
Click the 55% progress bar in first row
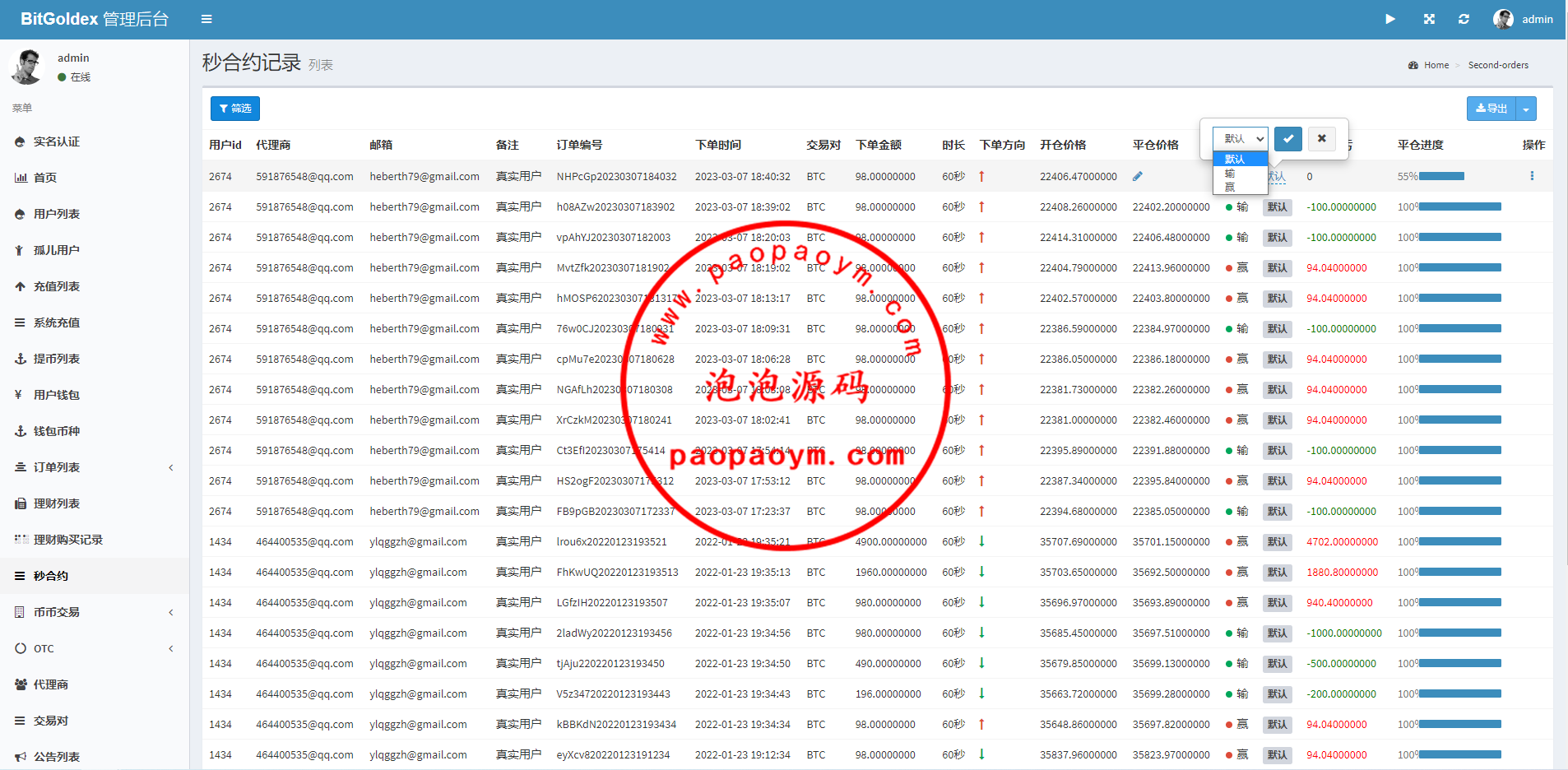click(x=1440, y=176)
